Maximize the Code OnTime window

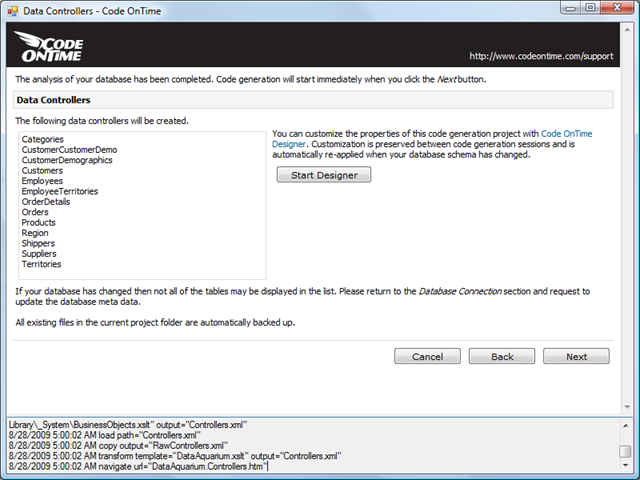(x=590, y=8)
